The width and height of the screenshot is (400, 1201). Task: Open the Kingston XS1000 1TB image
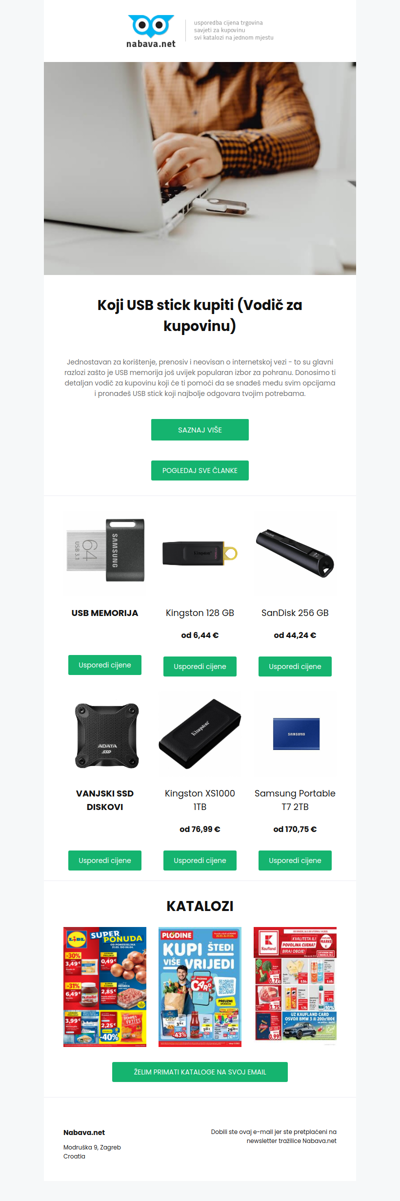coord(200,734)
